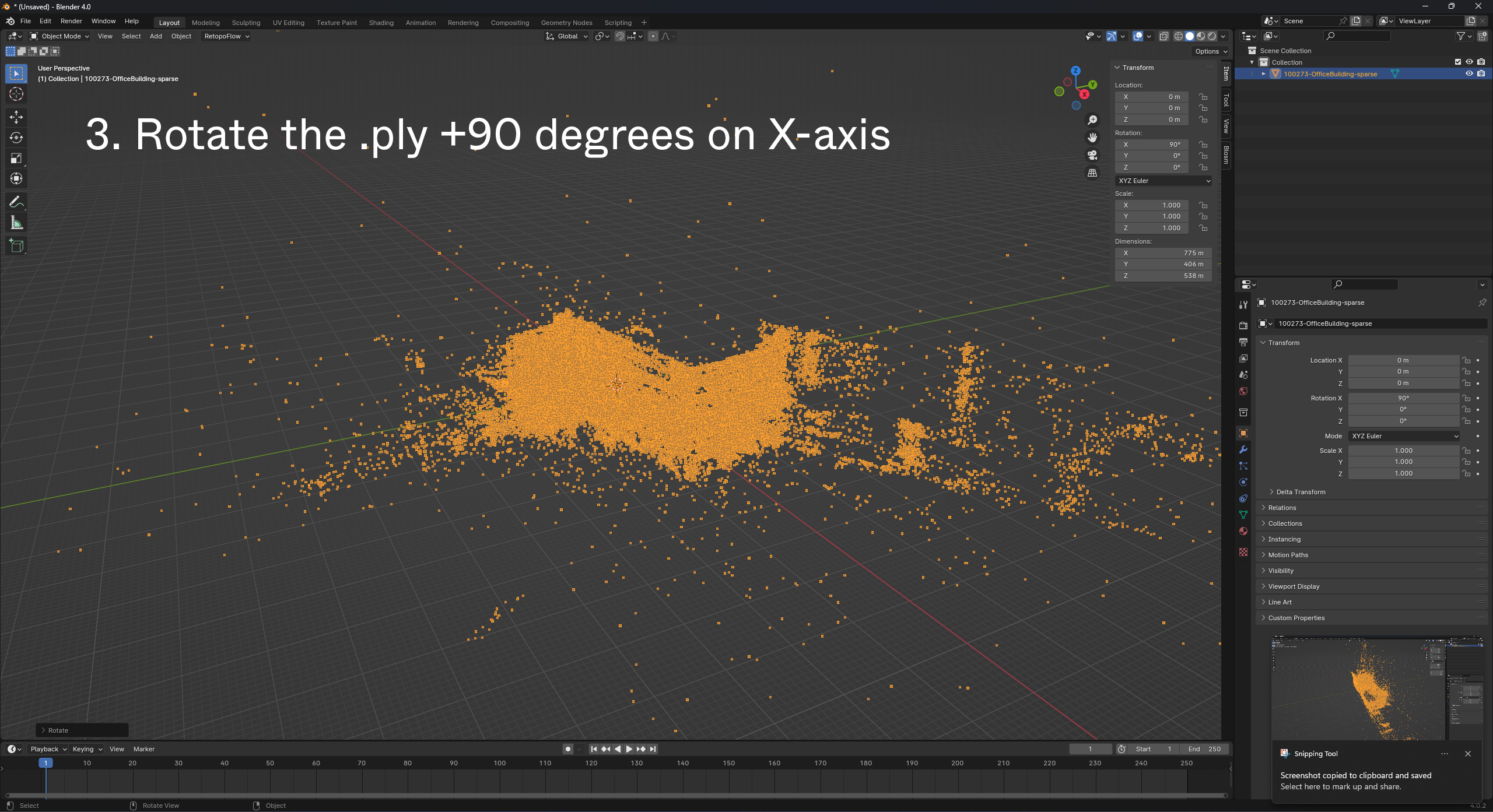Open the XYZ Euler dropdown in sidebar
The height and width of the screenshot is (812, 1493).
(x=1163, y=181)
